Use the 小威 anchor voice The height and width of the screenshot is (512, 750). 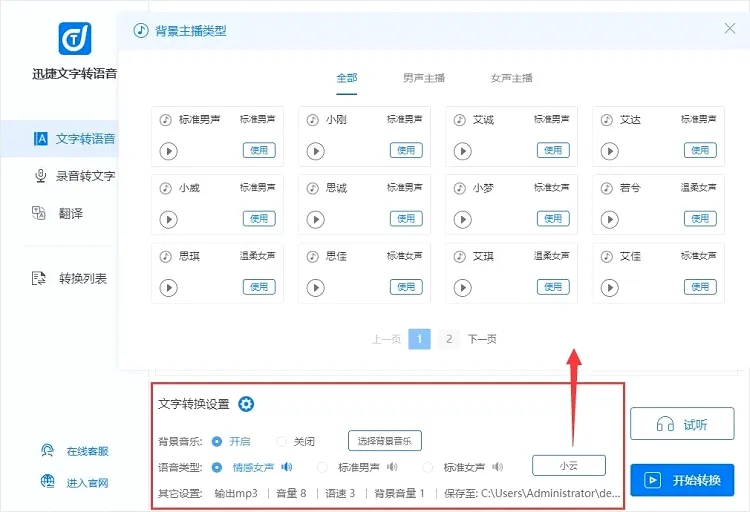259,219
